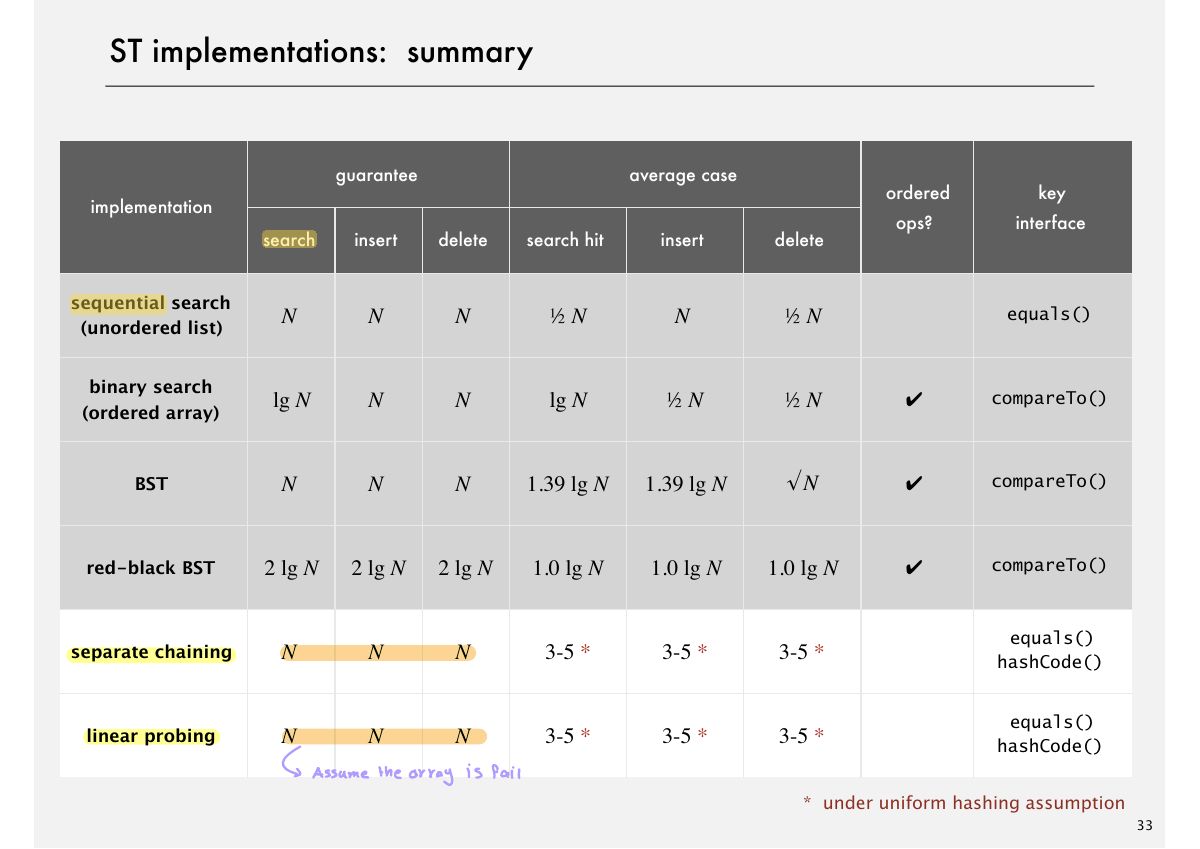This screenshot has width=1200, height=849.
Task: Click sequential search's average delete "½ N" cell
Action: pyautogui.click(x=800, y=316)
